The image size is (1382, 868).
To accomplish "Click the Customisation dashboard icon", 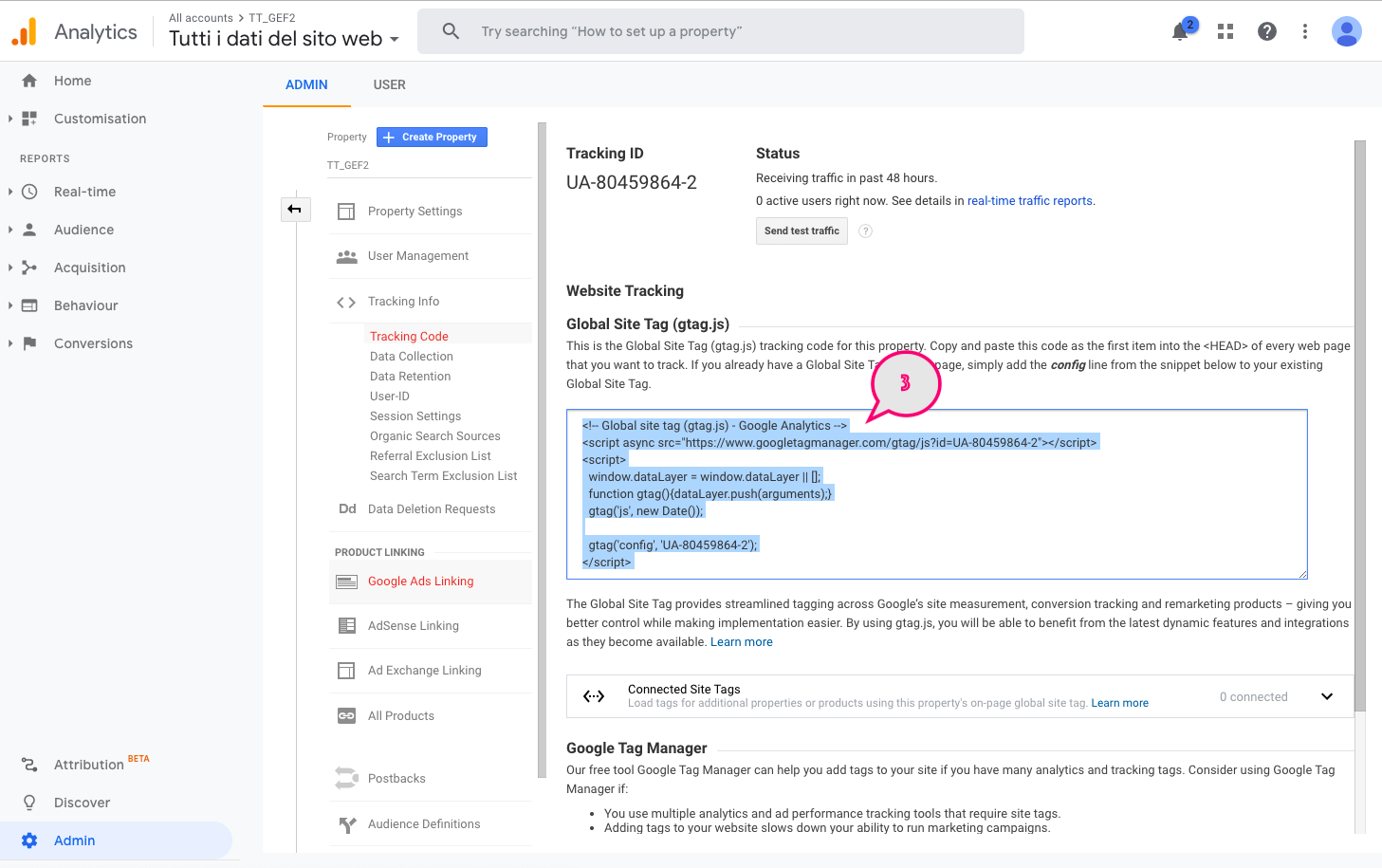I will 29,119.
